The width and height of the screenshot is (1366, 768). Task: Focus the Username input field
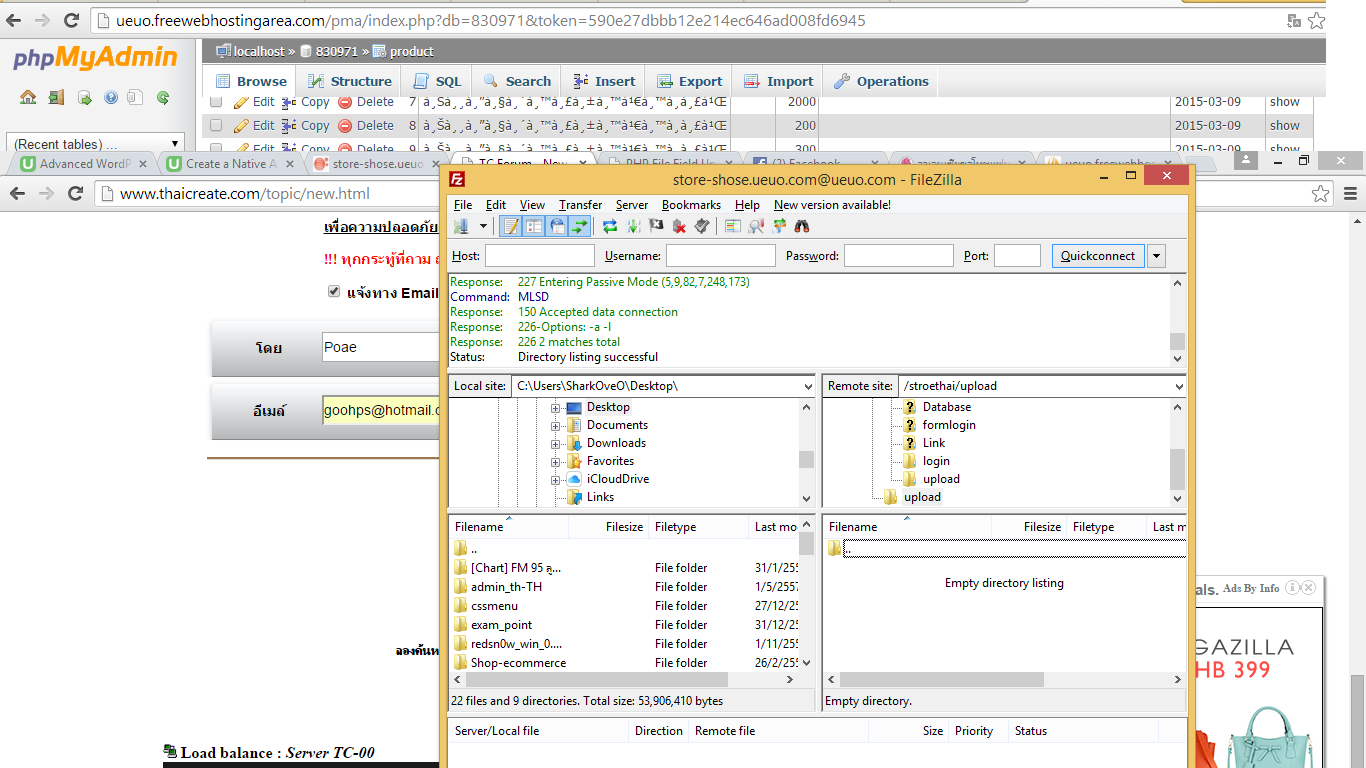pos(721,256)
